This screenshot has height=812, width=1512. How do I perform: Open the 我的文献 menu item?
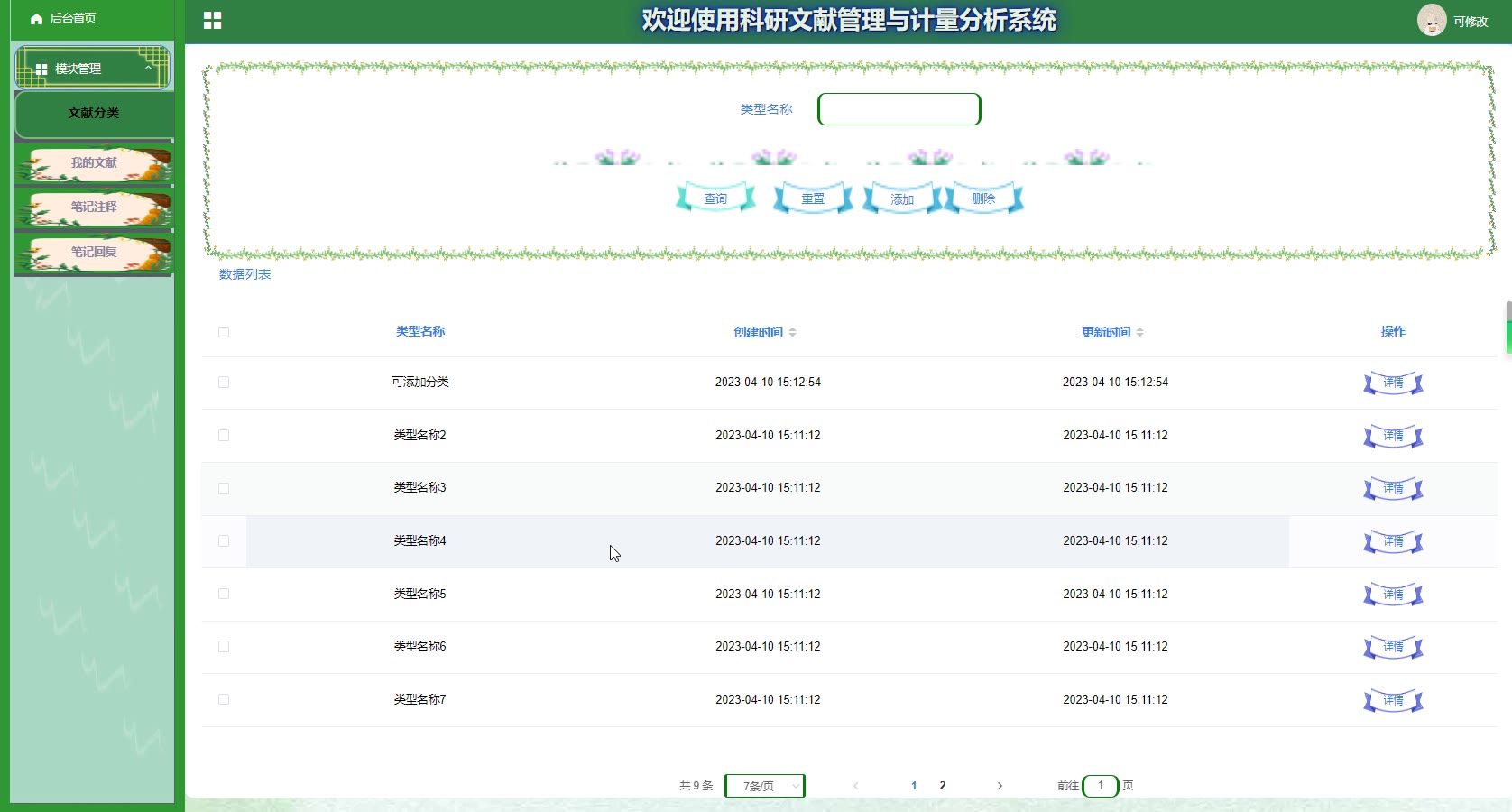click(94, 163)
